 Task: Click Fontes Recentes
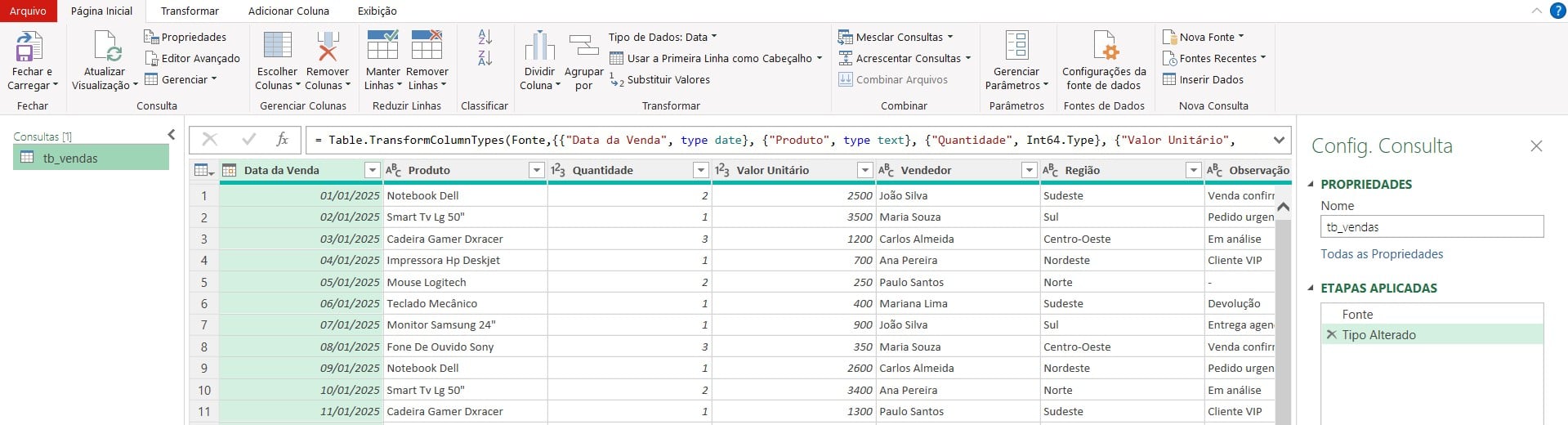tap(1214, 58)
